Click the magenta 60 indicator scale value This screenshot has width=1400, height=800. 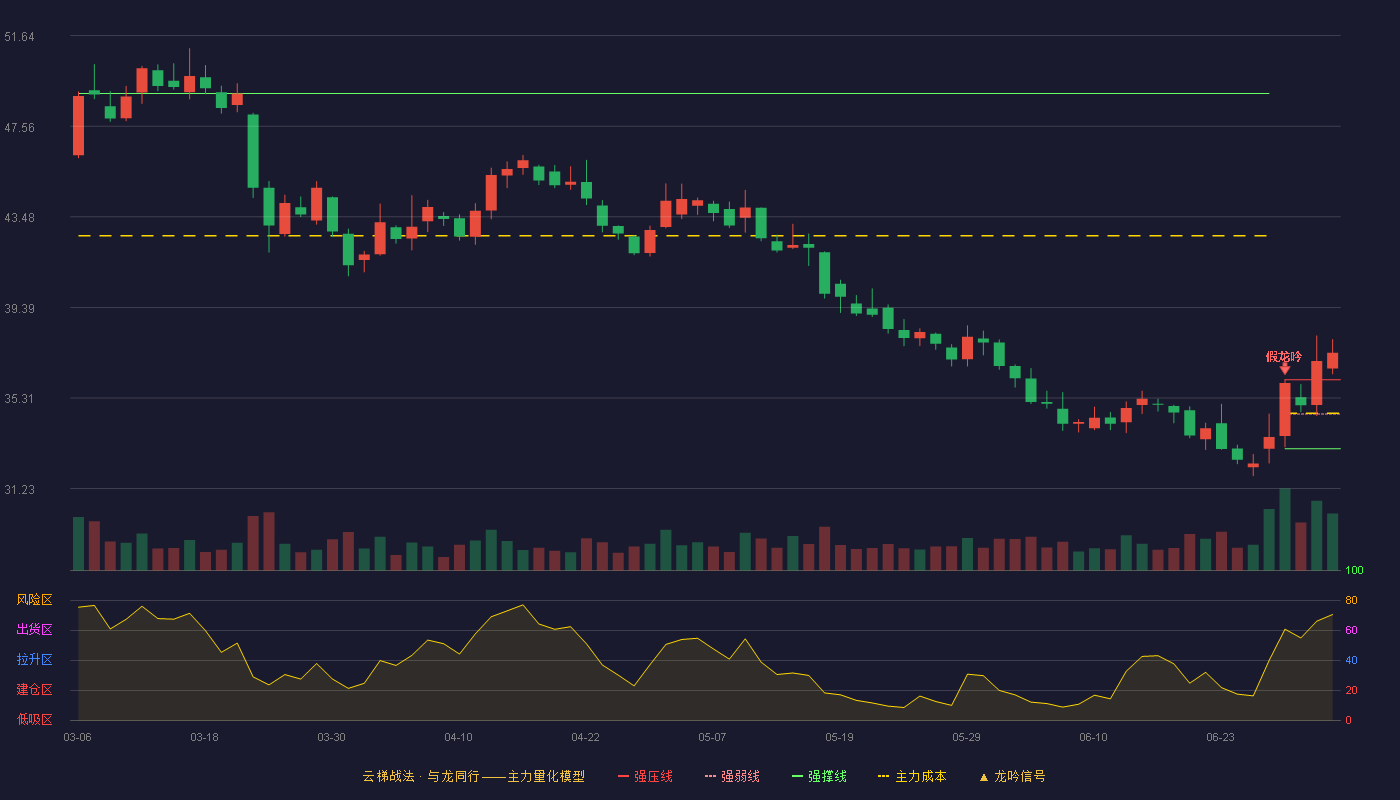tap(1351, 630)
